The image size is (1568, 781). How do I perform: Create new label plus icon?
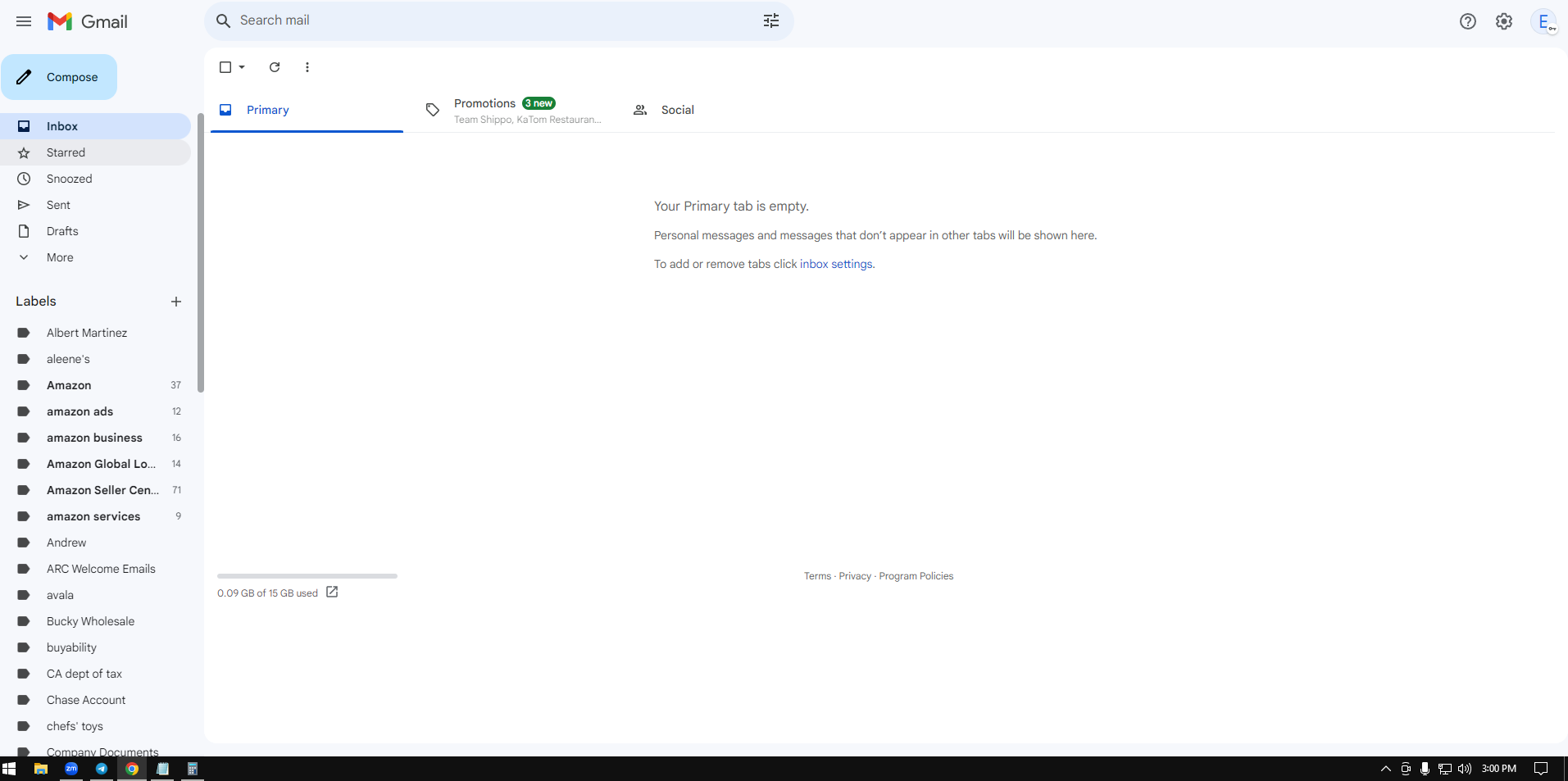pos(175,302)
